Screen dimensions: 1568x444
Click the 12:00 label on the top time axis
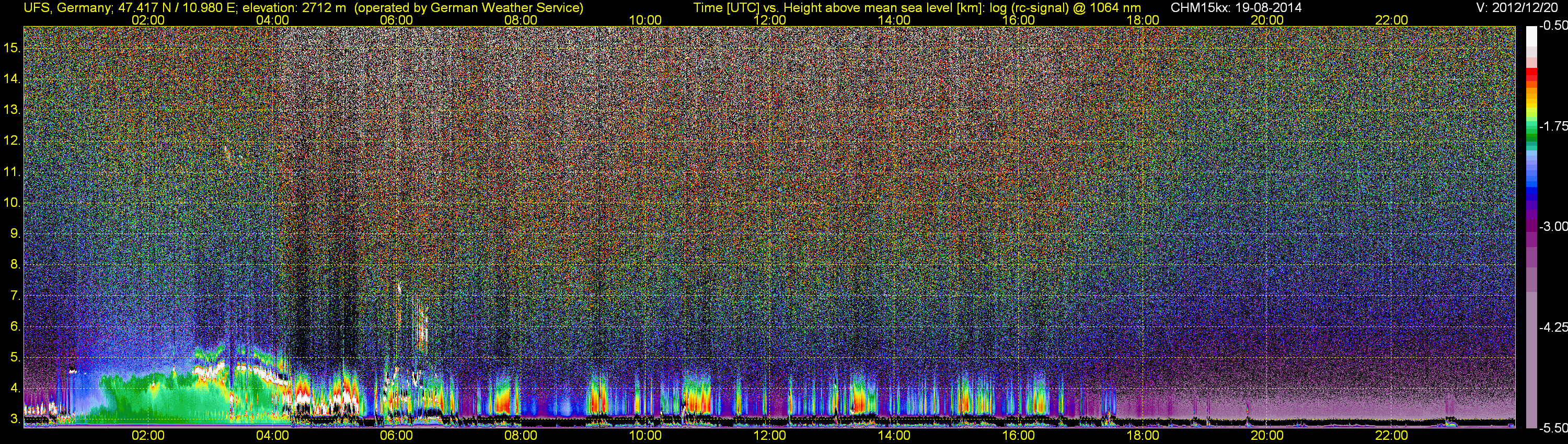pos(769,20)
